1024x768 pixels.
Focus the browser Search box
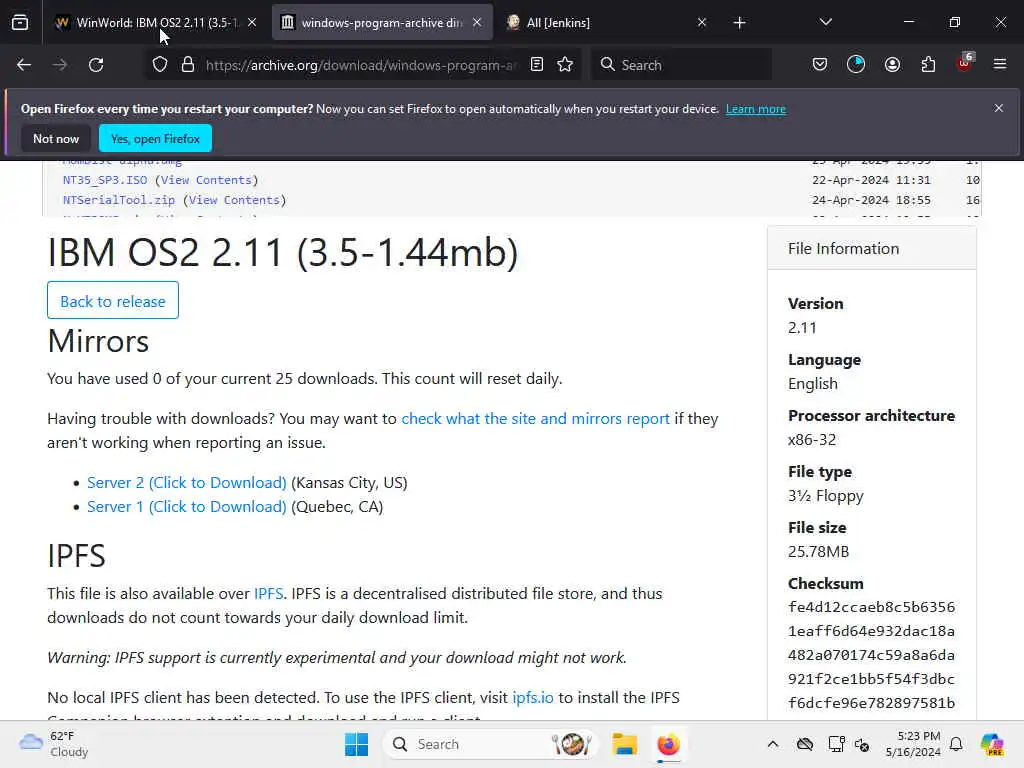[682, 65]
